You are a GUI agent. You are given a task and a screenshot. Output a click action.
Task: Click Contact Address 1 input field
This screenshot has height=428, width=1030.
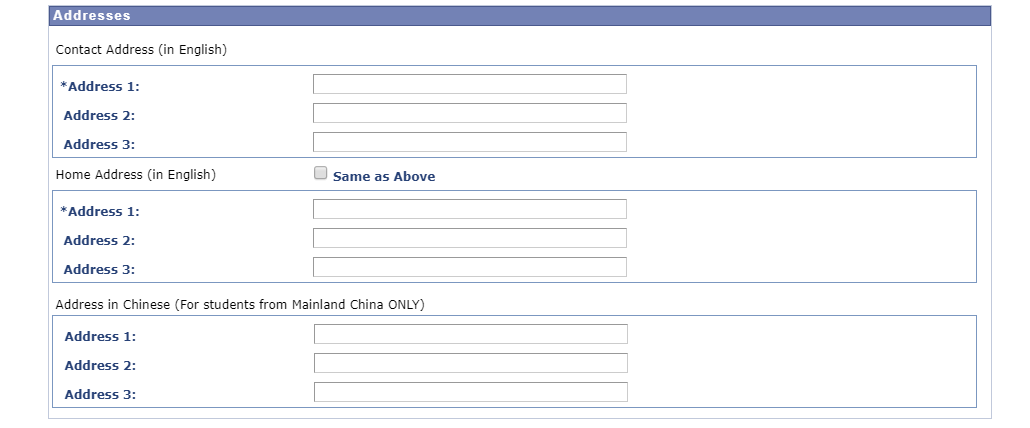pyautogui.click(x=469, y=84)
